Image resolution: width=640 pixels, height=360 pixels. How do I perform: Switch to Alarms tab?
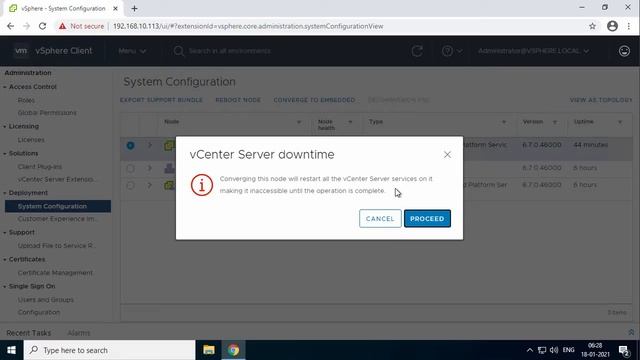click(x=79, y=333)
